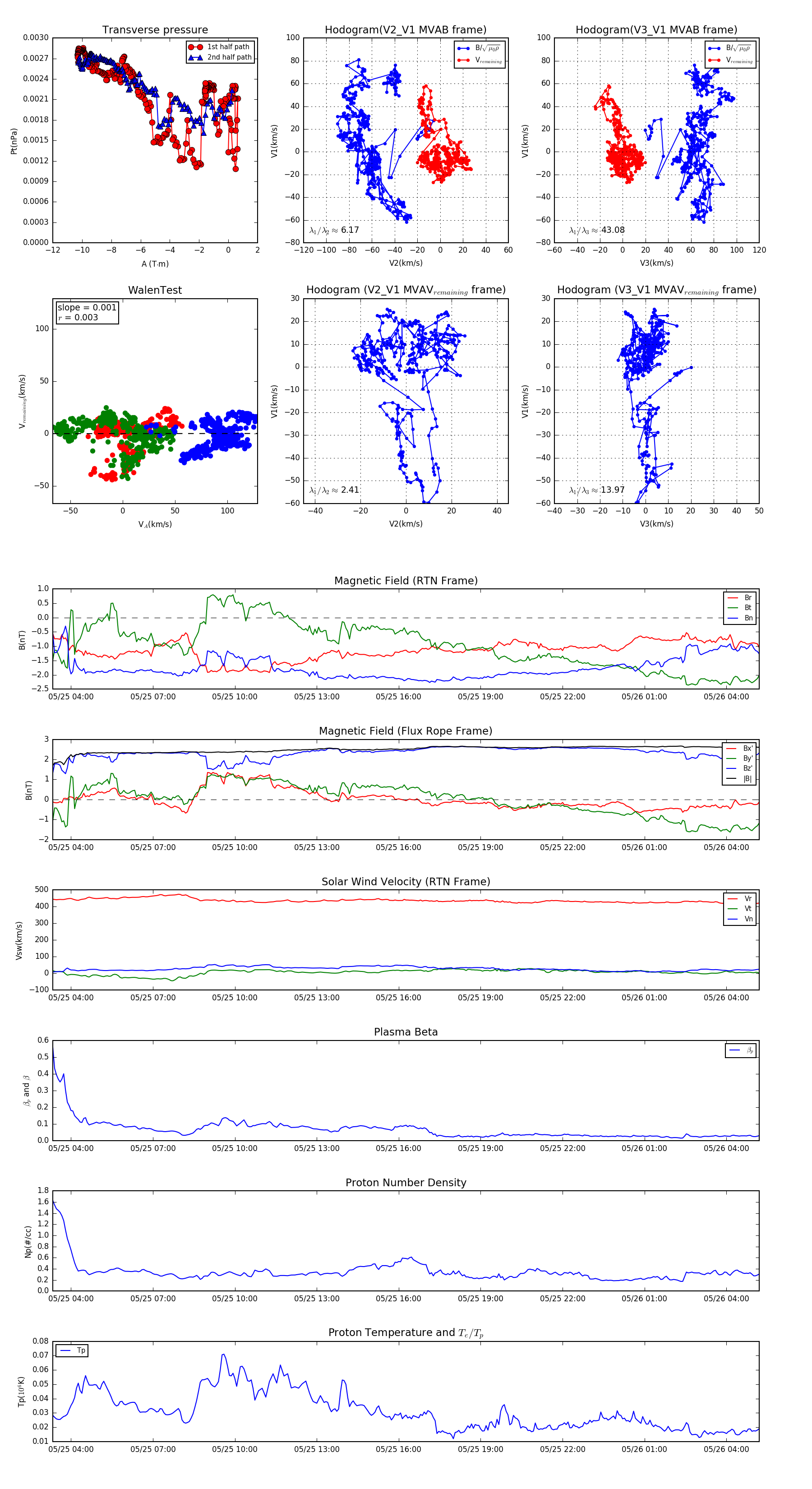Viewport: 812px width, 1489px height.
Task: Click 'Hodogram(V2_V1 MVAB frame)' title
Action: [406, 30]
